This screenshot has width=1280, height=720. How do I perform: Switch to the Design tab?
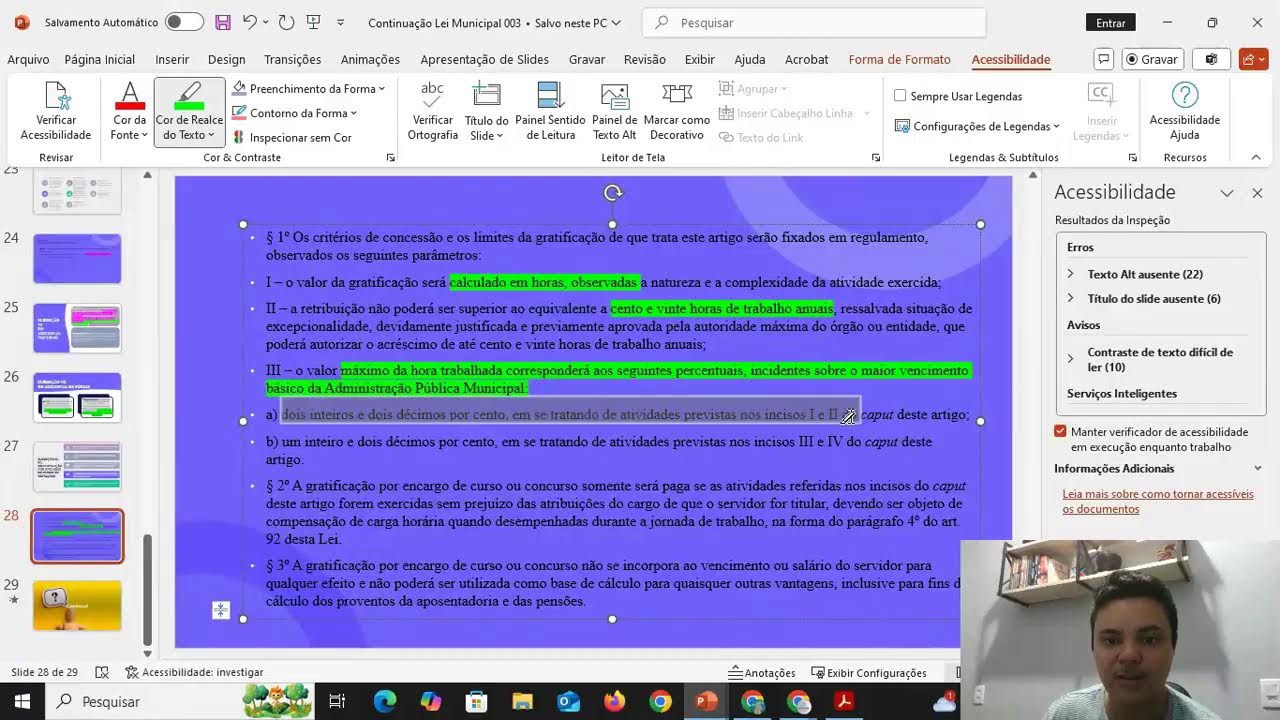click(227, 59)
